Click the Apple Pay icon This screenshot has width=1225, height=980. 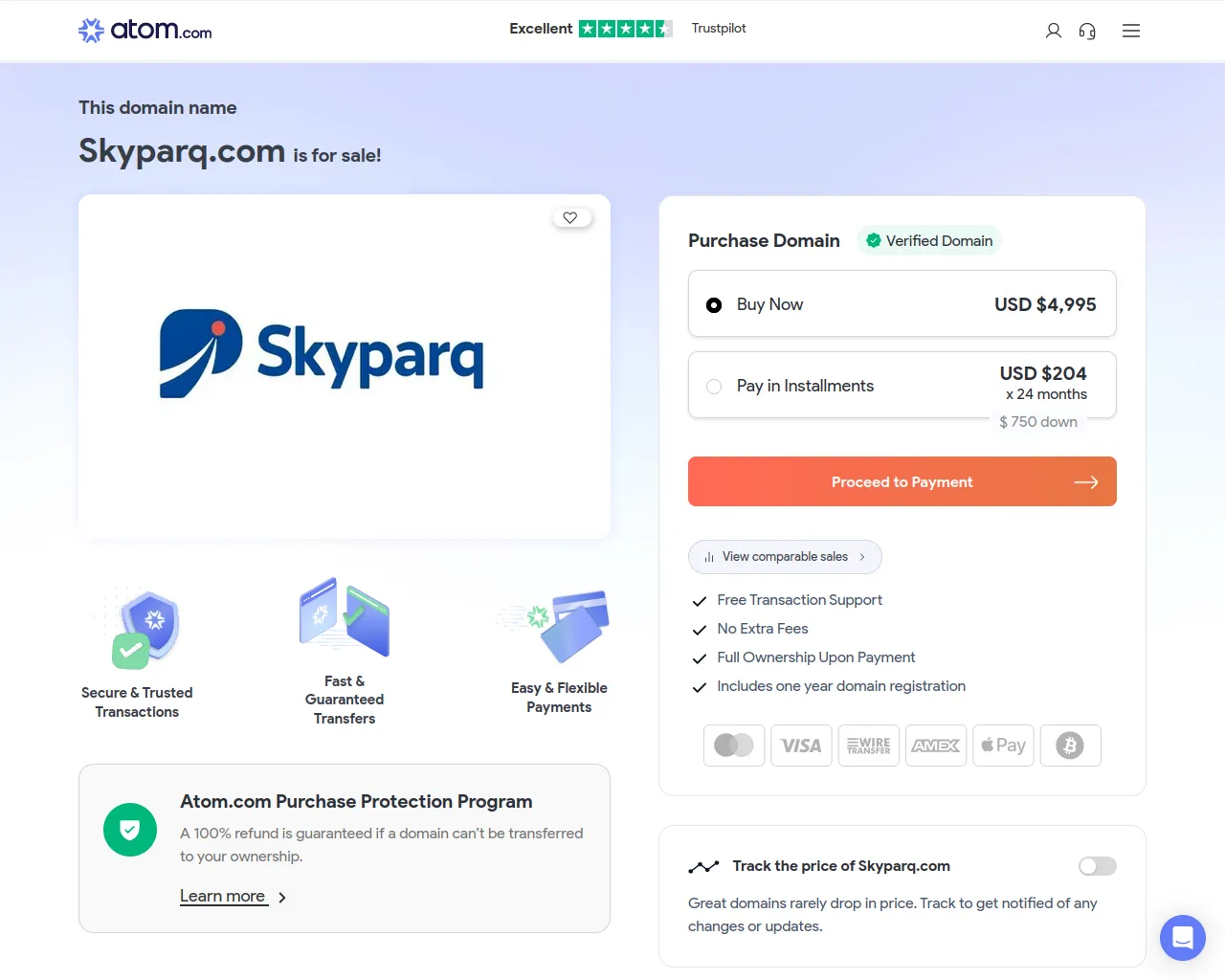(x=1003, y=745)
